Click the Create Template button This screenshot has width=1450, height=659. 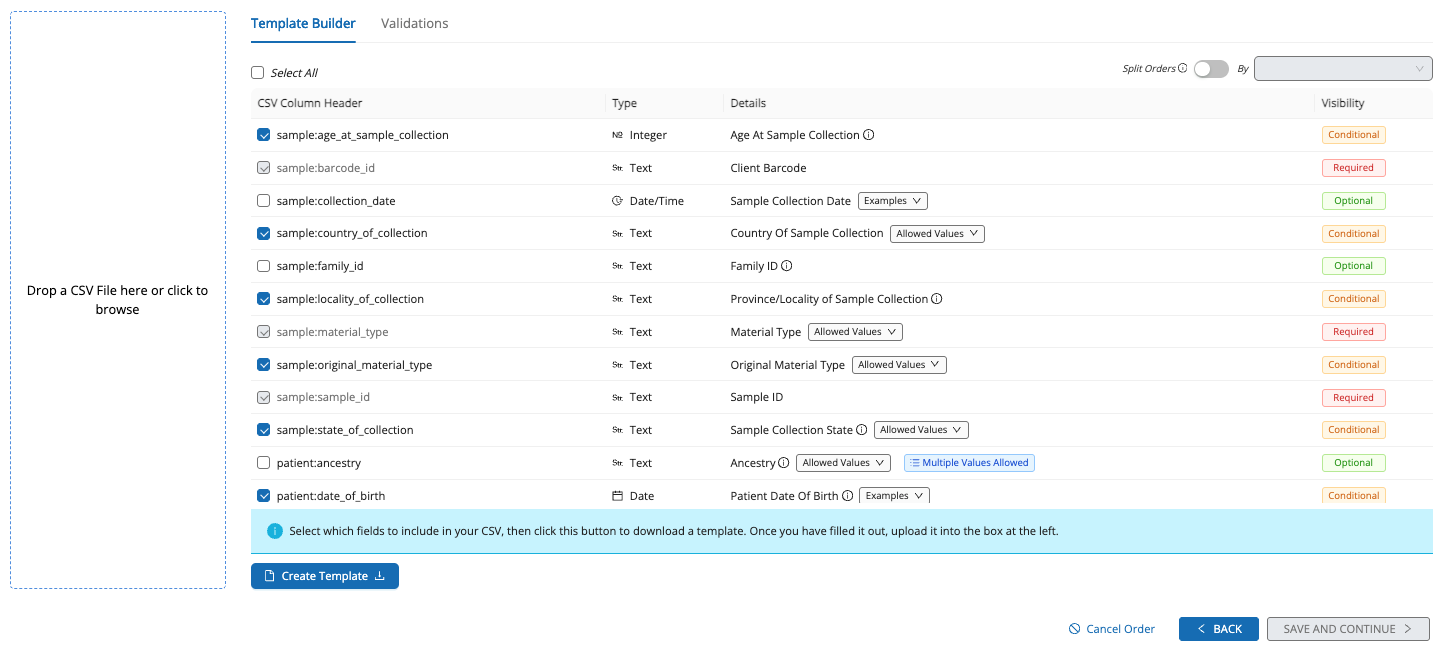click(325, 576)
